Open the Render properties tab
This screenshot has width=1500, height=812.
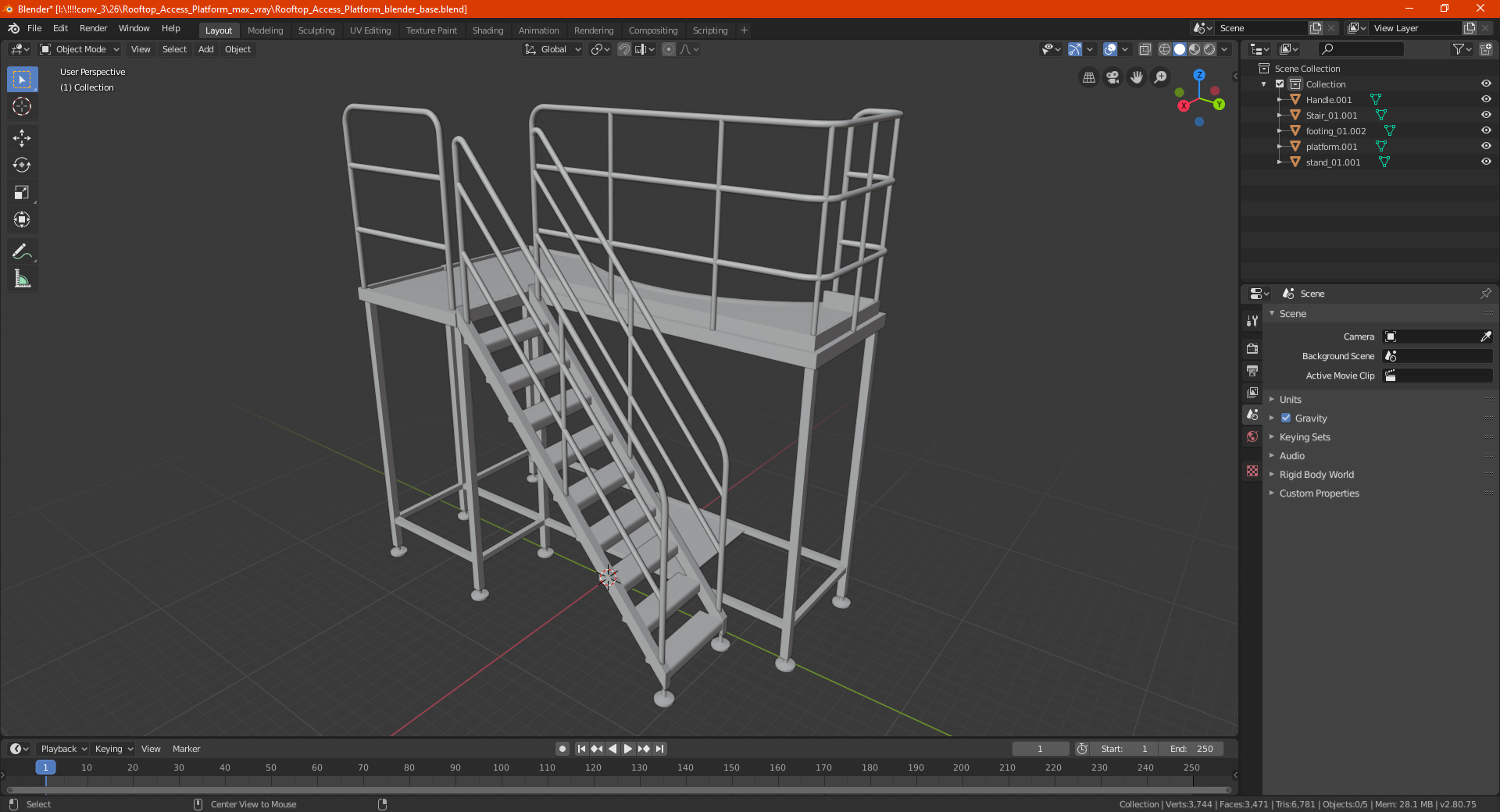(1252, 348)
